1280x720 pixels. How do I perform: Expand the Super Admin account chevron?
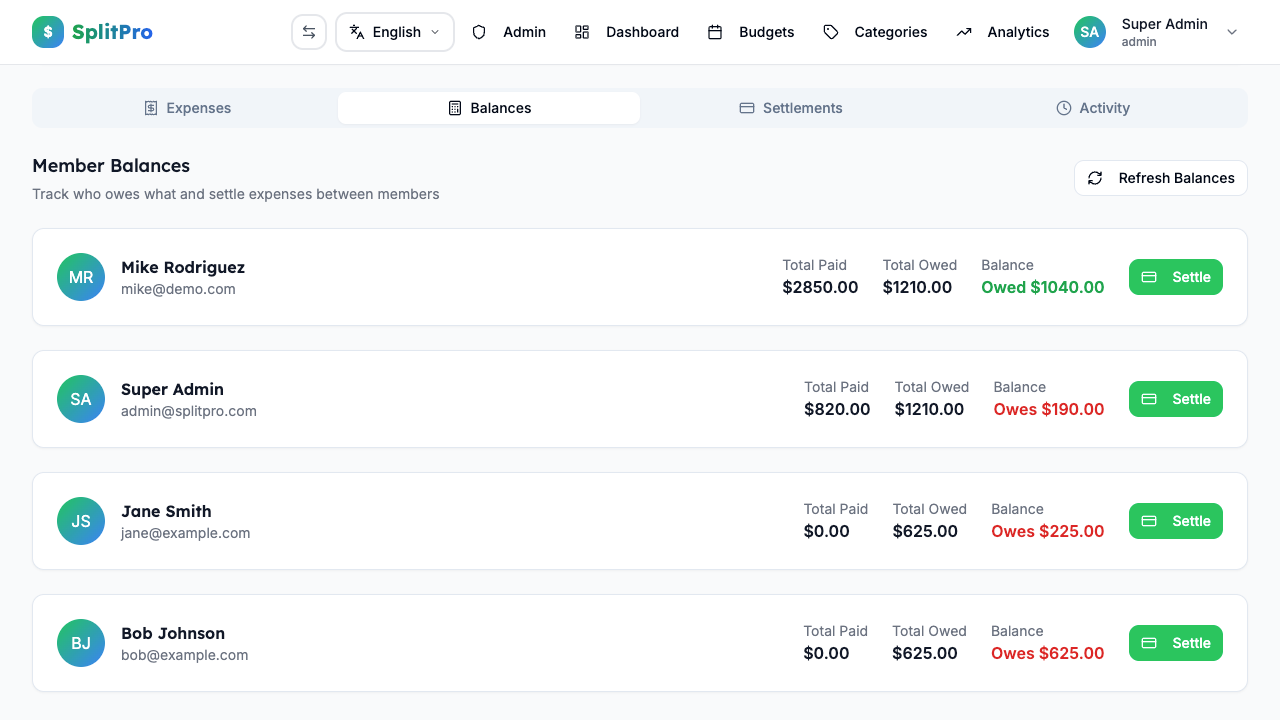[x=1232, y=32]
